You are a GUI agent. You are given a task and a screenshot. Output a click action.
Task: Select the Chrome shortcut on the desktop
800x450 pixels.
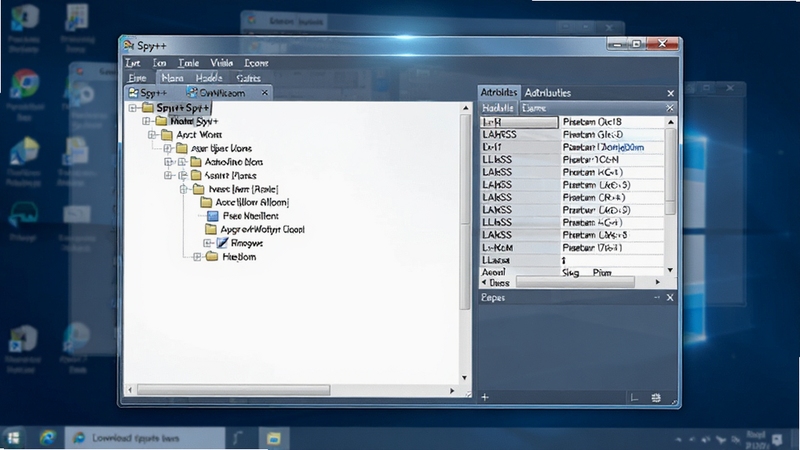click(x=24, y=84)
